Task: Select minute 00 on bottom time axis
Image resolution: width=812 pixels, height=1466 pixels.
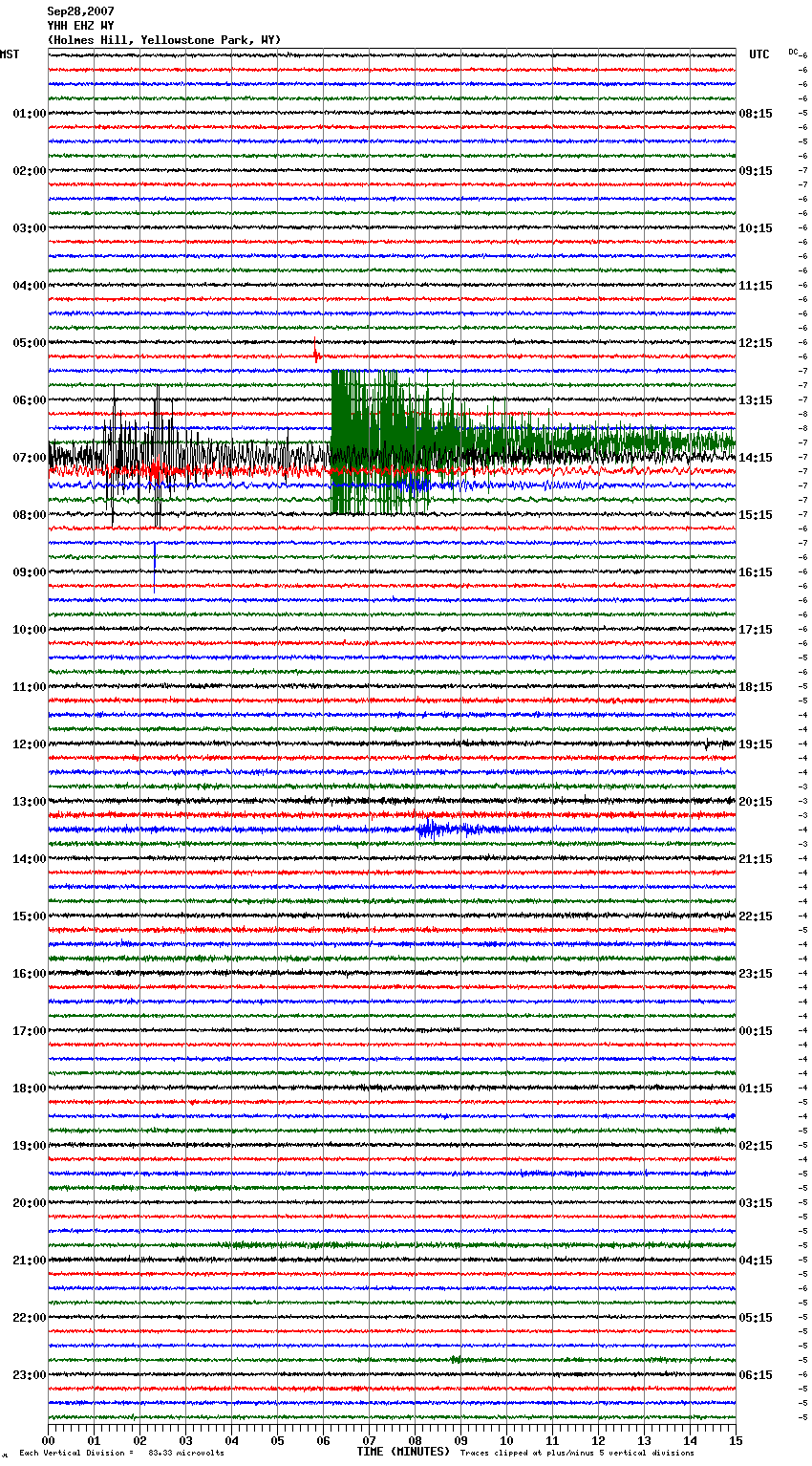Action: tap(49, 1439)
